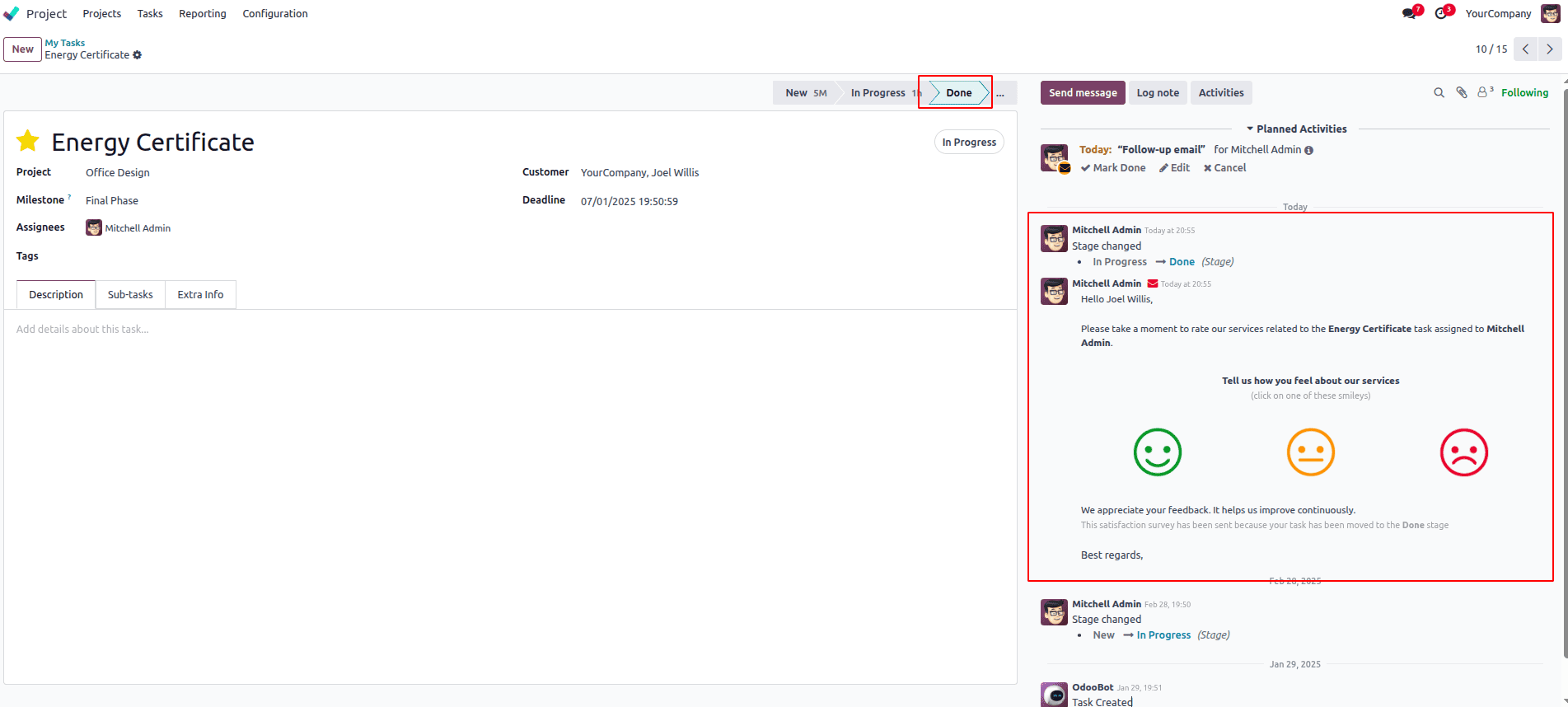
Task: Open the In Progress state dropdown
Action: [969, 143]
